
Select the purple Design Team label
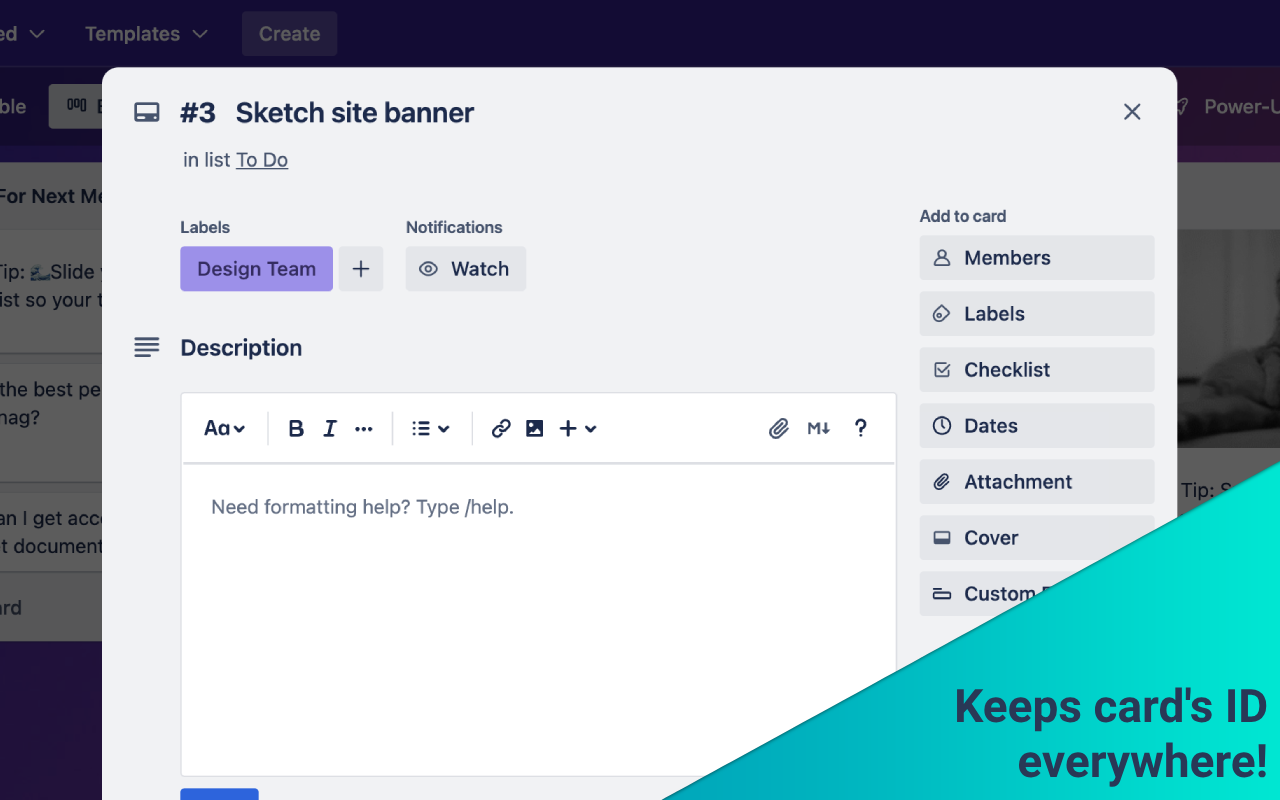point(256,269)
